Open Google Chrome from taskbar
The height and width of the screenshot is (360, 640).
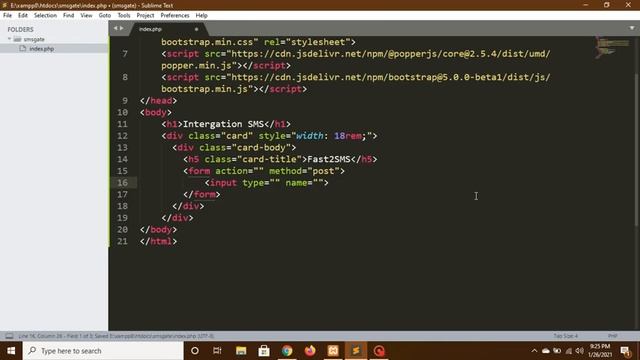pos(287,351)
